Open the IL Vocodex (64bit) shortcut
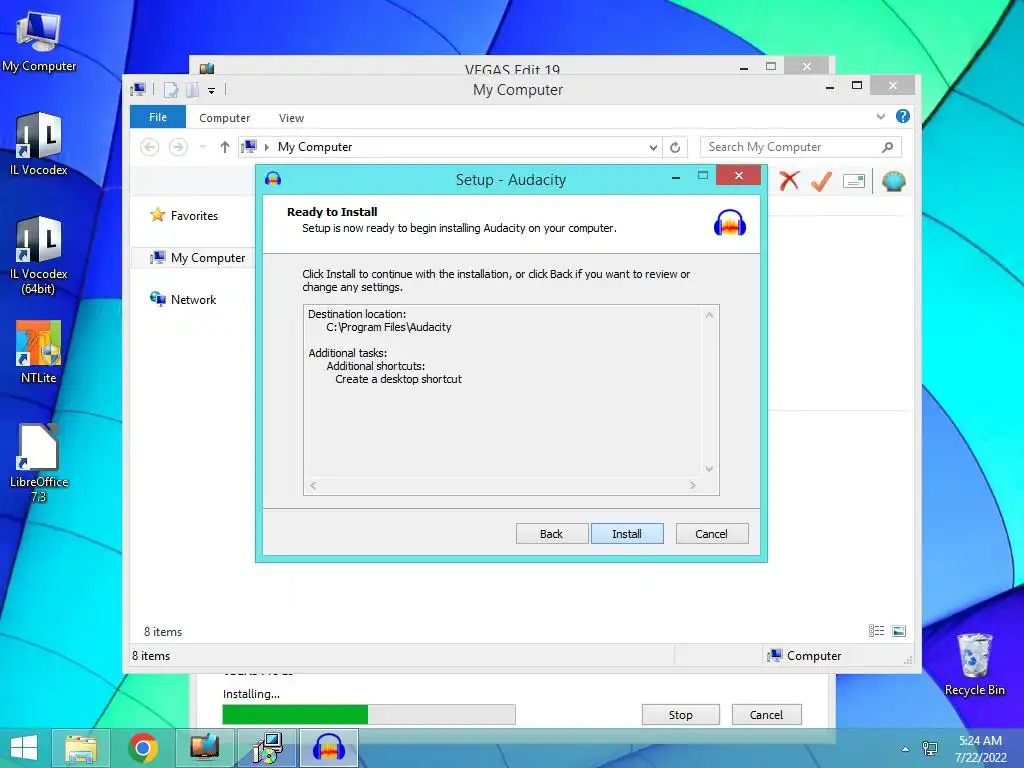Screen dimensions: 1024x768 (x=39, y=255)
